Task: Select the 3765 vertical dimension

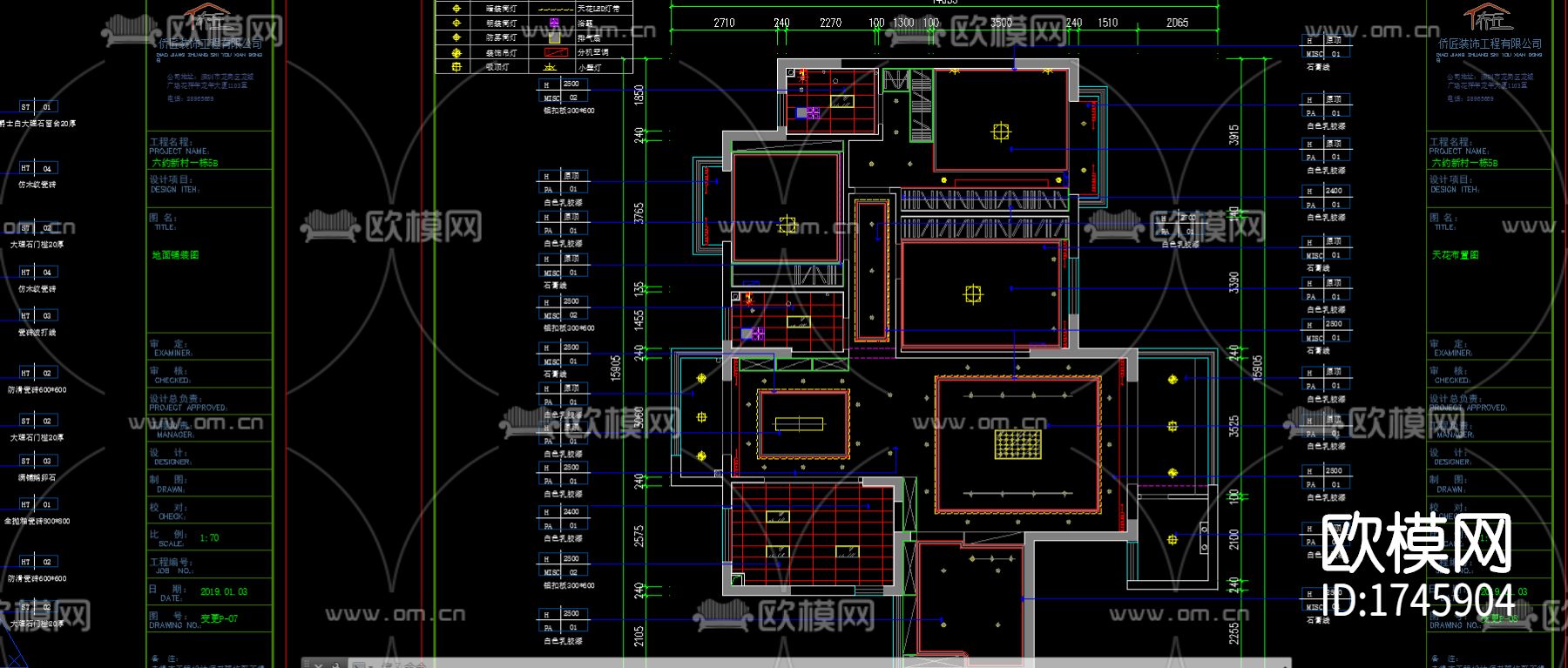Action: [x=639, y=213]
